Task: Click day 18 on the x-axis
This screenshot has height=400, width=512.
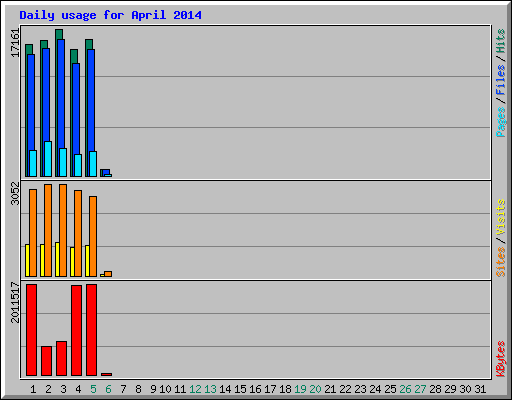Action: [x=285, y=389]
